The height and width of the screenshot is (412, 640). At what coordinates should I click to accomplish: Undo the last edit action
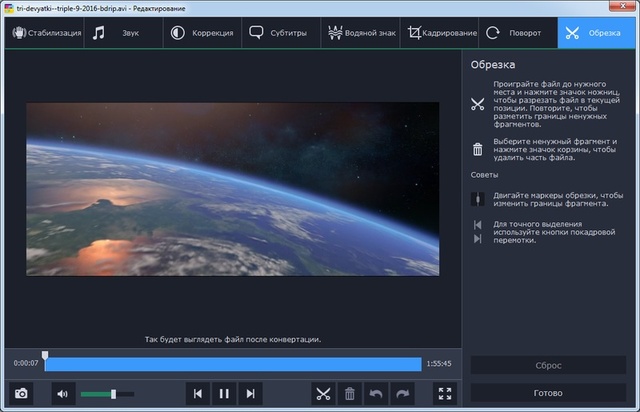[x=376, y=394]
